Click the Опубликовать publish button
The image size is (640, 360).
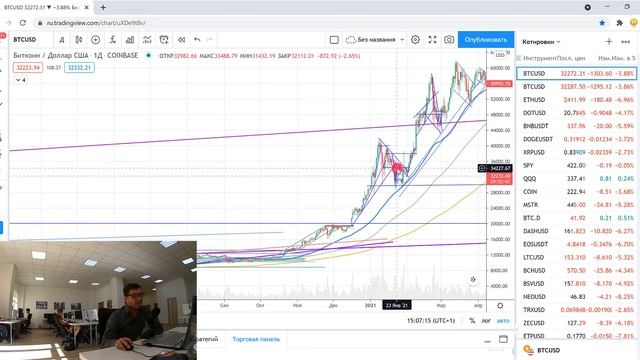tap(486, 40)
